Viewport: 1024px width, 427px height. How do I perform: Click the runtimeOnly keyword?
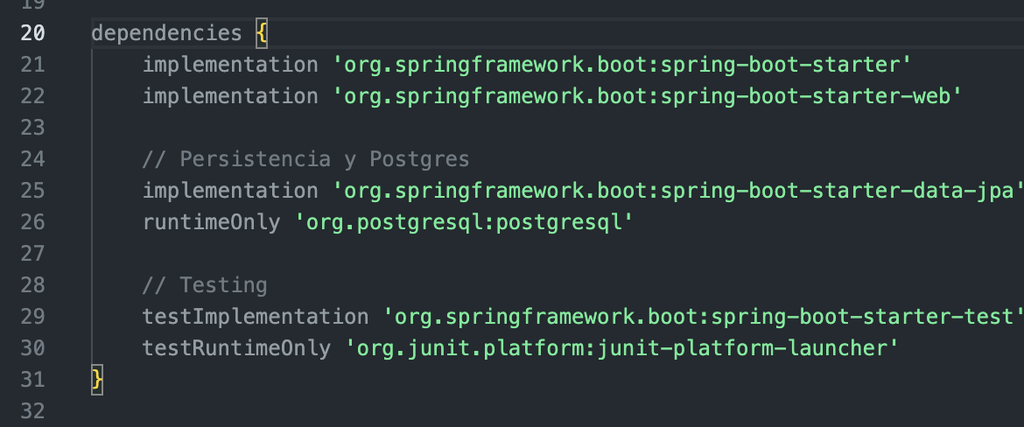point(212,223)
